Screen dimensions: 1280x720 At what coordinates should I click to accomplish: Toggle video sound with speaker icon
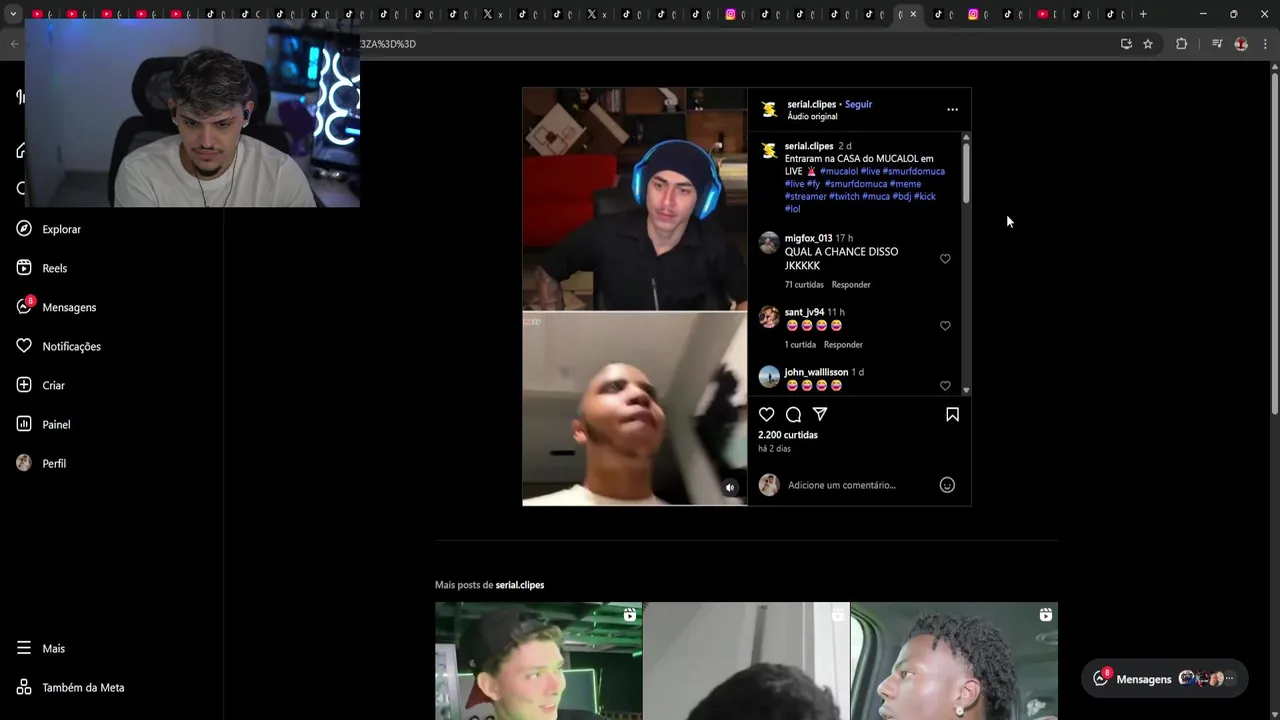point(730,488)
